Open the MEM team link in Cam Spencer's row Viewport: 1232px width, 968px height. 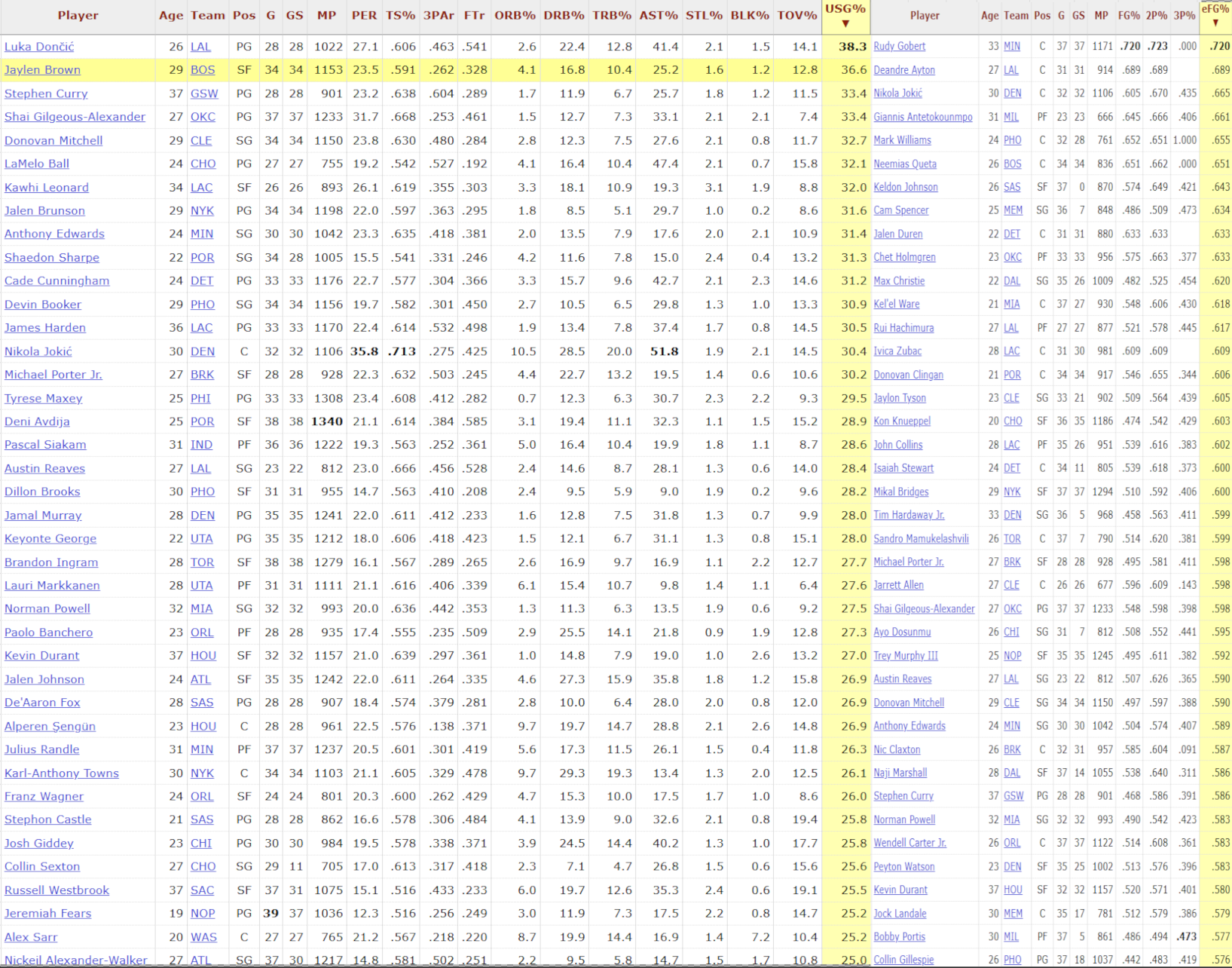pyautogui.click(x=1013, y=210)
